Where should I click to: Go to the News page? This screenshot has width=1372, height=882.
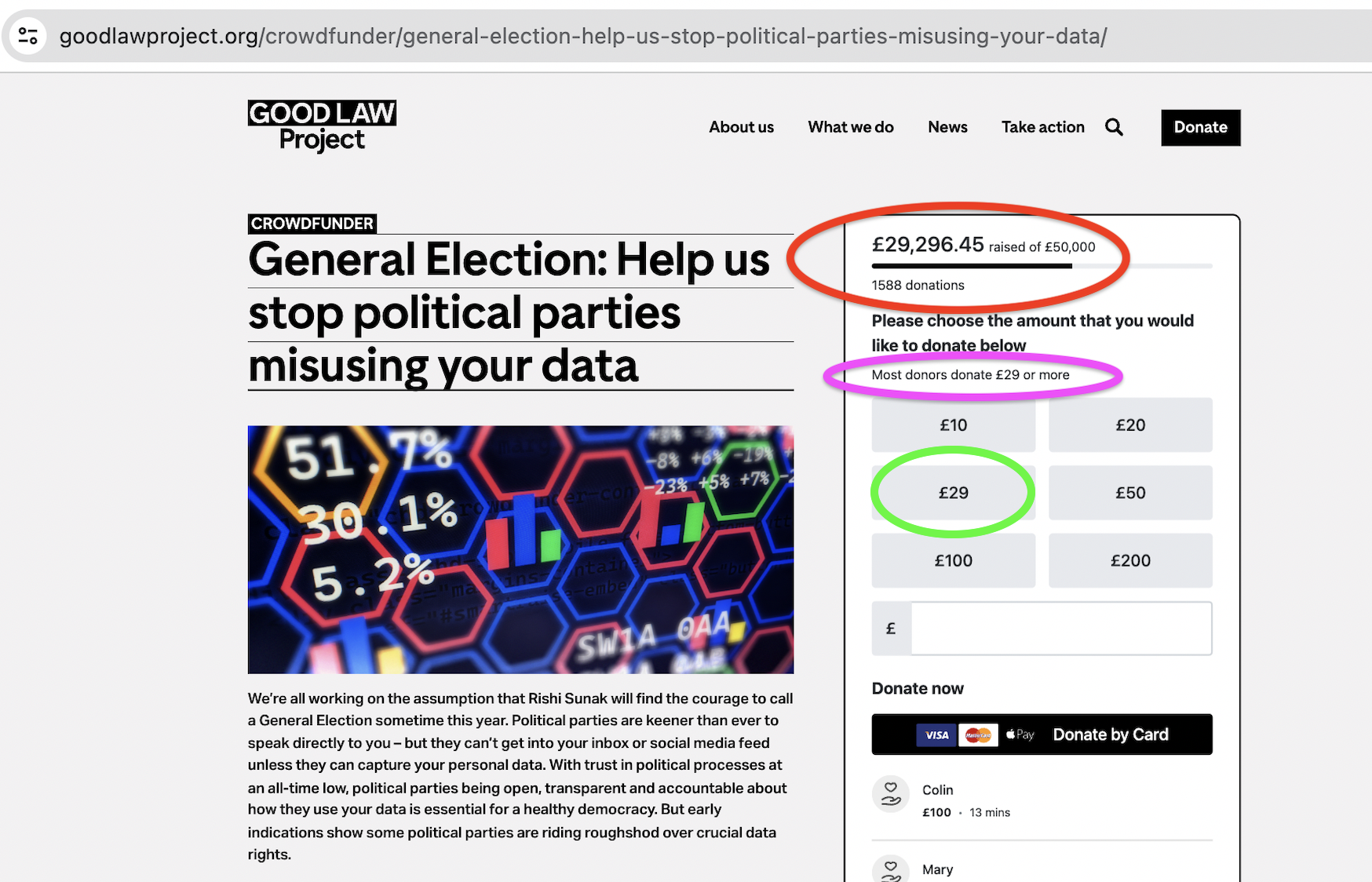947,127
